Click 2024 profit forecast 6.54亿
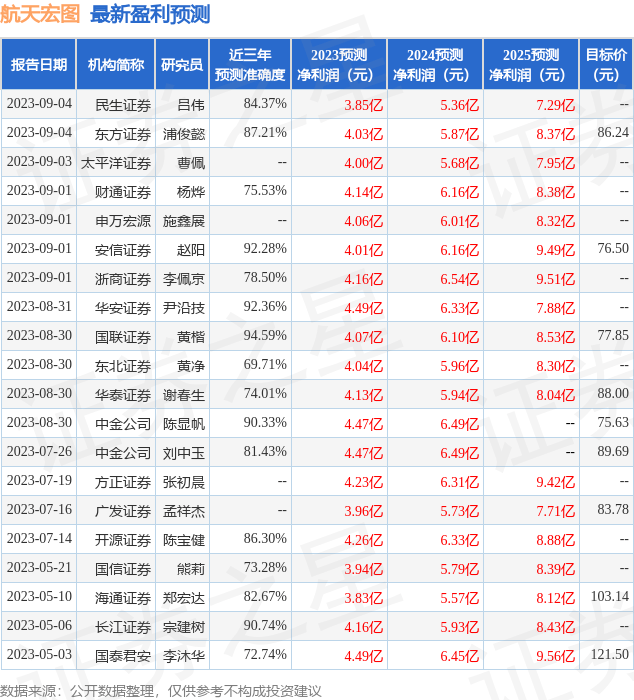 (x=459, y=279)
